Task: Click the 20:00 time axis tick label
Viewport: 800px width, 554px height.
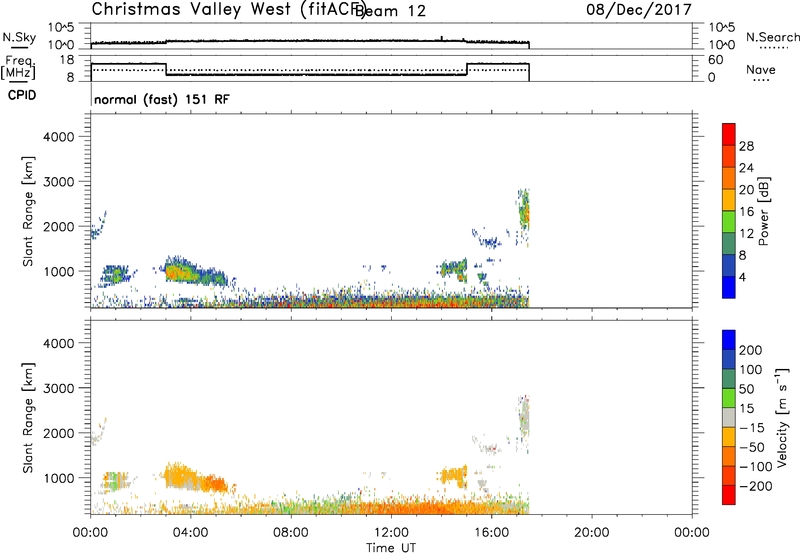Action: [591, 533]
